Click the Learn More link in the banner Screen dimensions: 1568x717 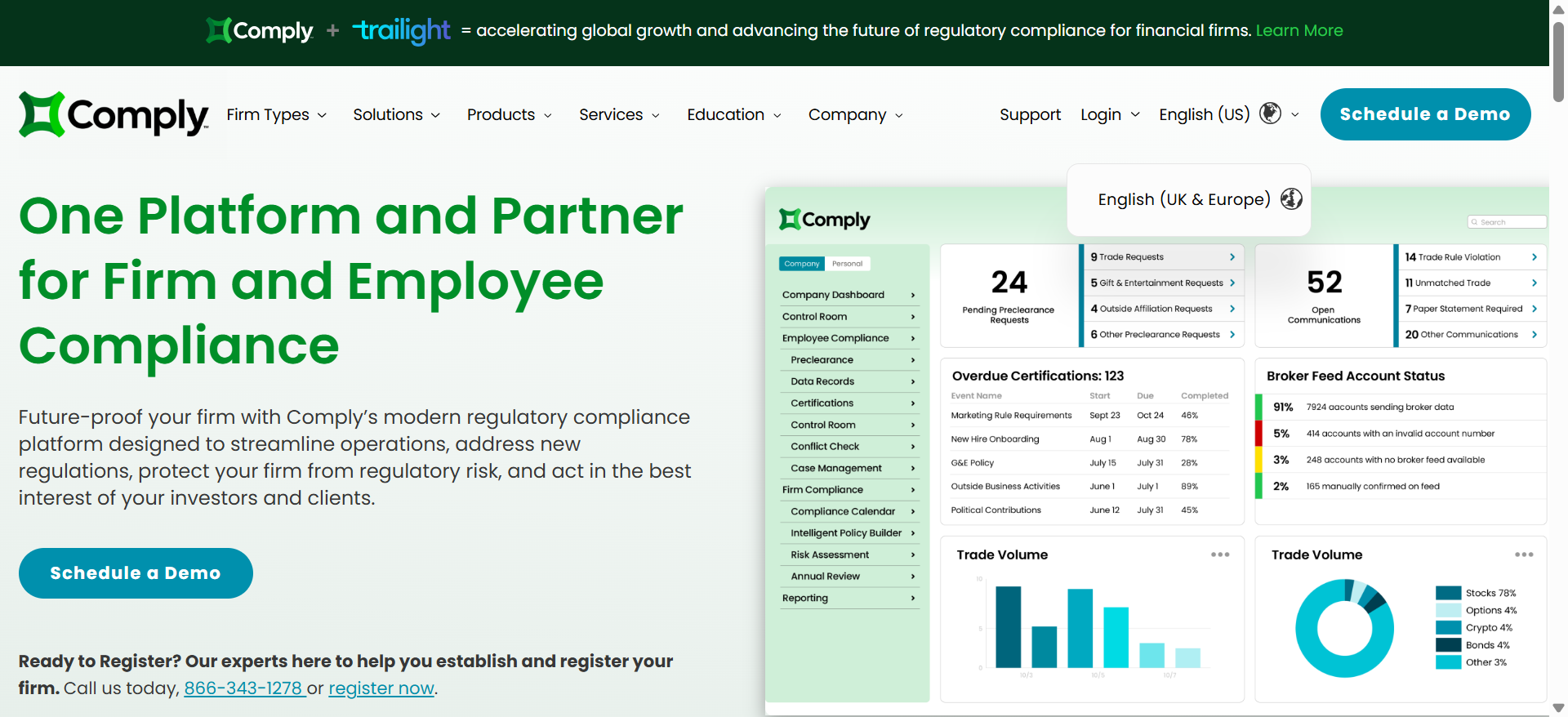[1298, 31]
